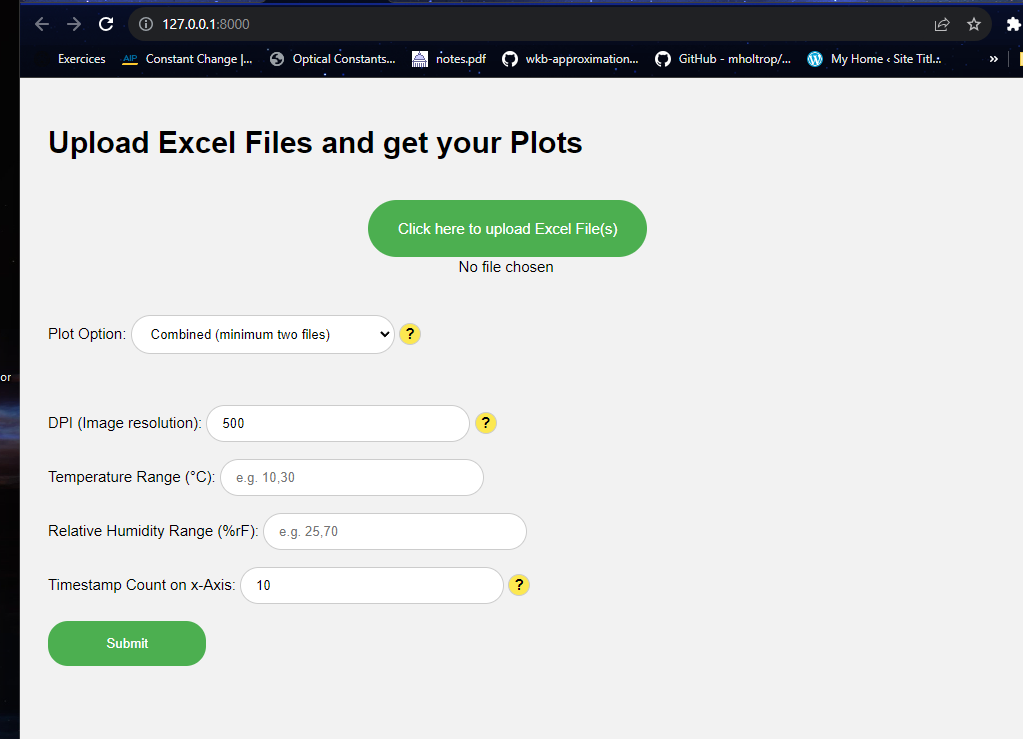The image size is (1023, 739).
Task: Open the Plot Option dropdown
Action: click(x=262, y=334)
